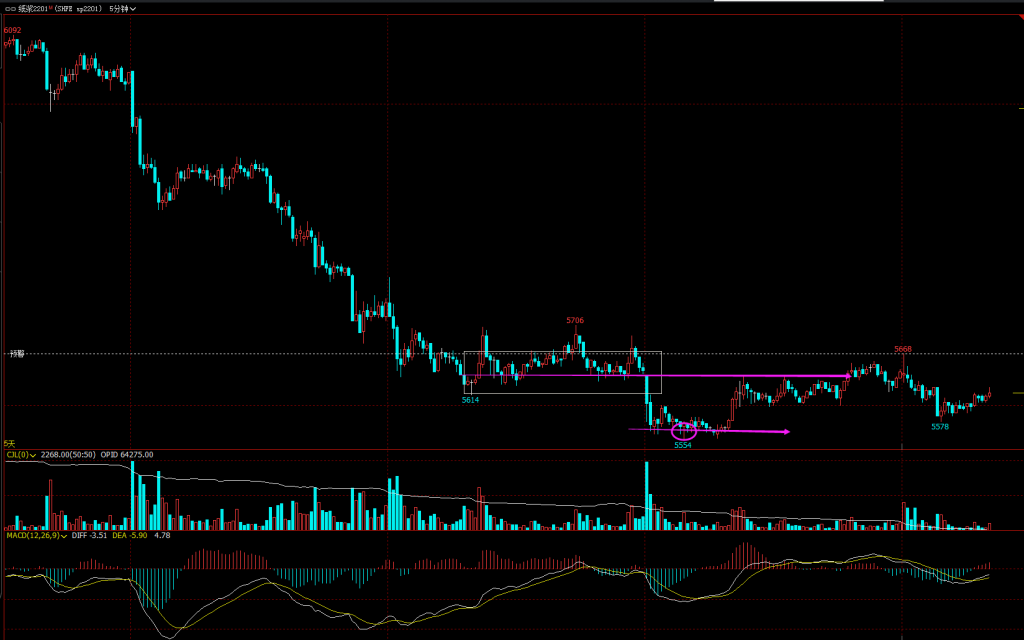Click the 5554 low price label

[x=683, y=445]
